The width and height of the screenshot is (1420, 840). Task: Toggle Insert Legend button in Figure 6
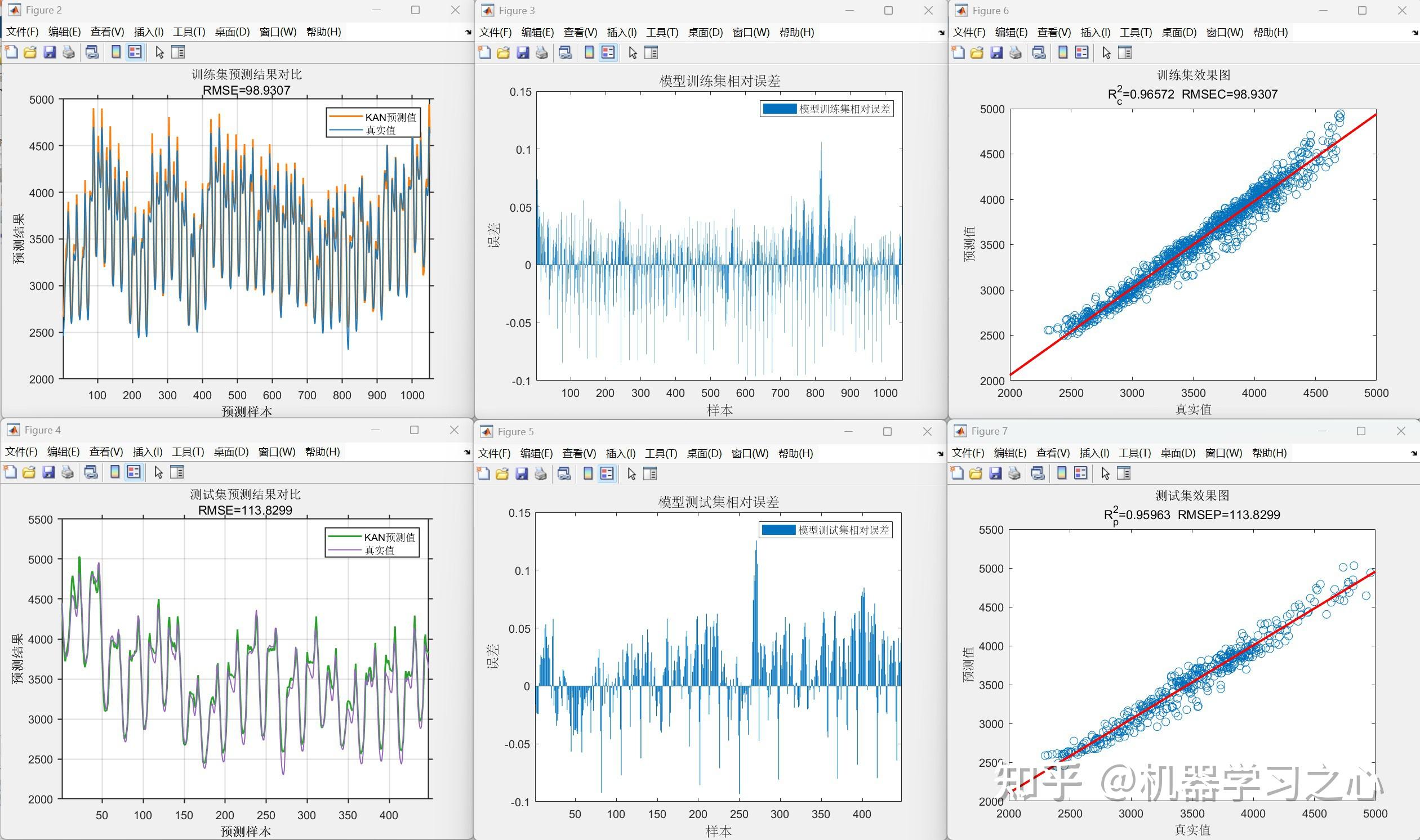(x=1081, y=53)
